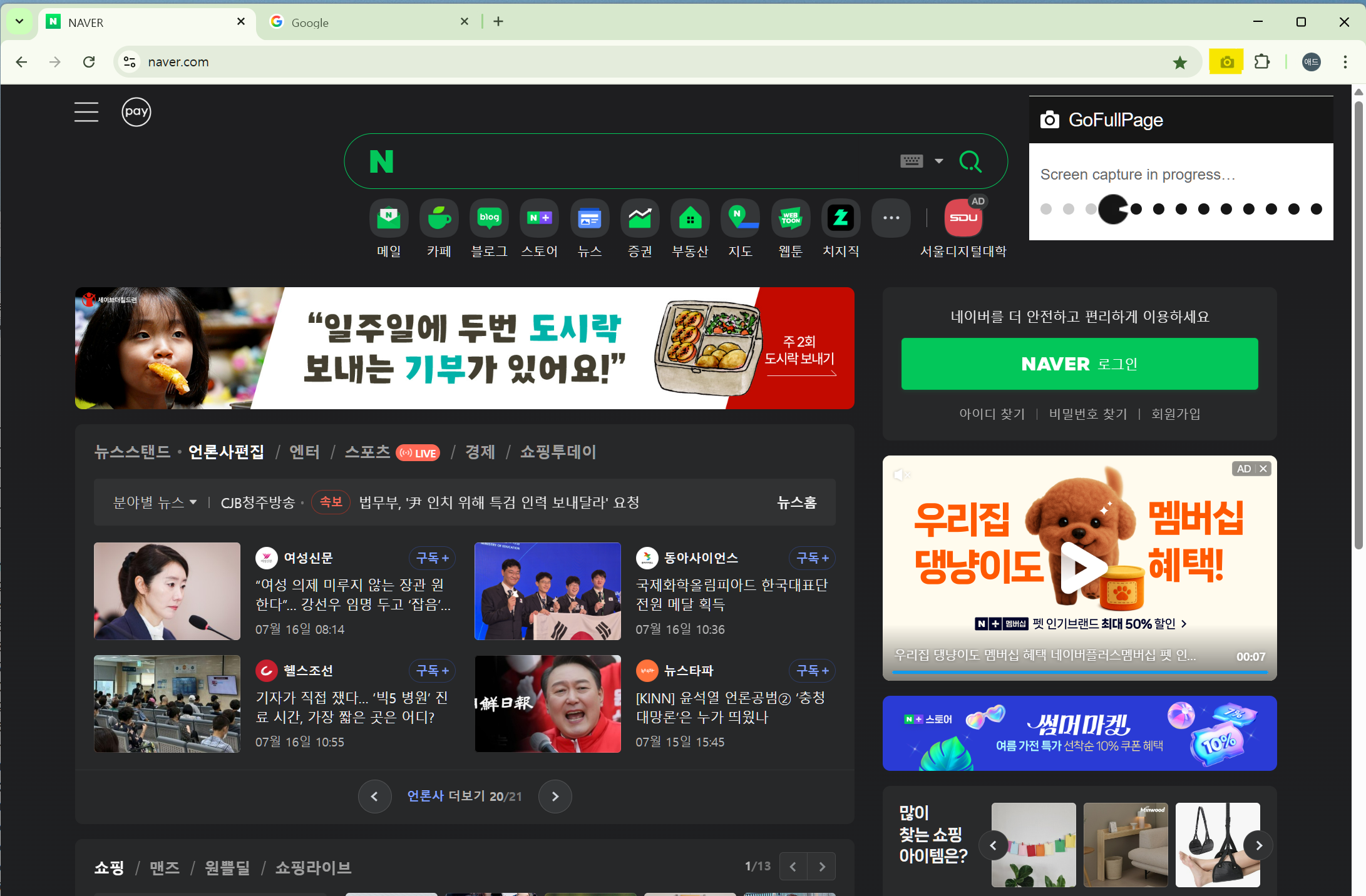This screenshot has width=1366, height=896.
Task: Click the Naver Blog icon
Action: (x=489, y=218)
